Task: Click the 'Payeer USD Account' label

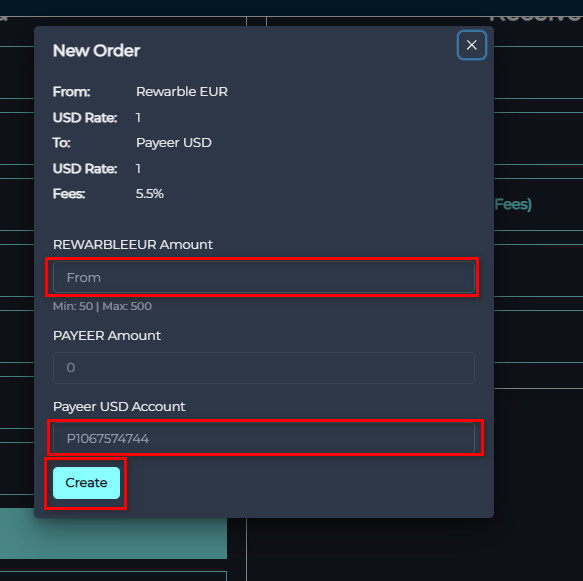Action: point(119,407)
